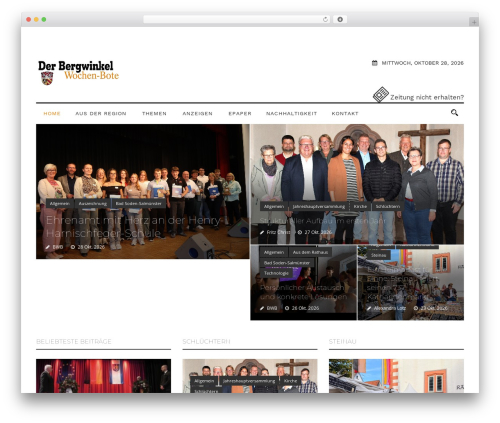
Task: Open the thumbnail under Beliebteste Beiträge
Action: click(103, 376)
